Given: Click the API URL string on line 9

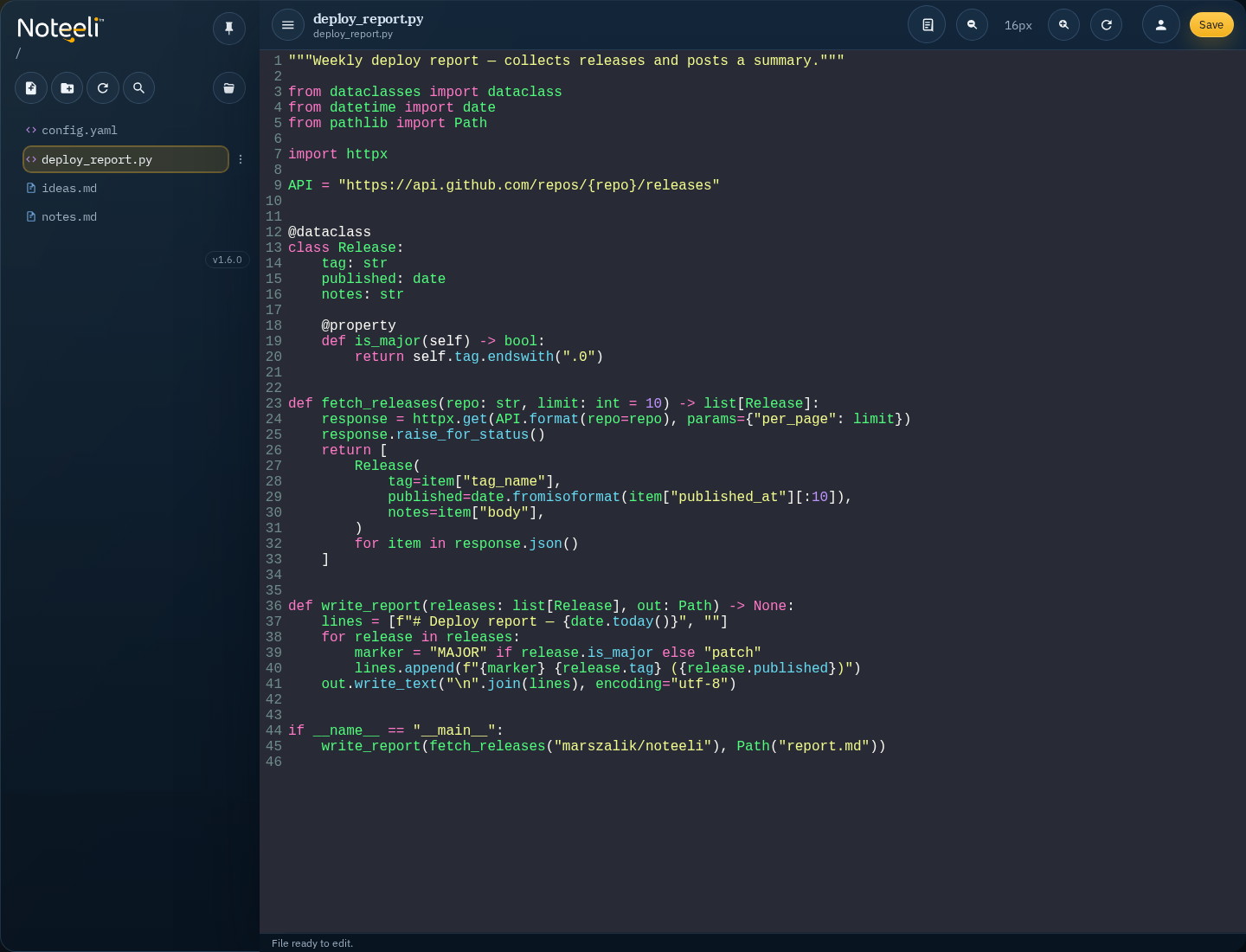Looking at the screenshot, I should 529,185.
